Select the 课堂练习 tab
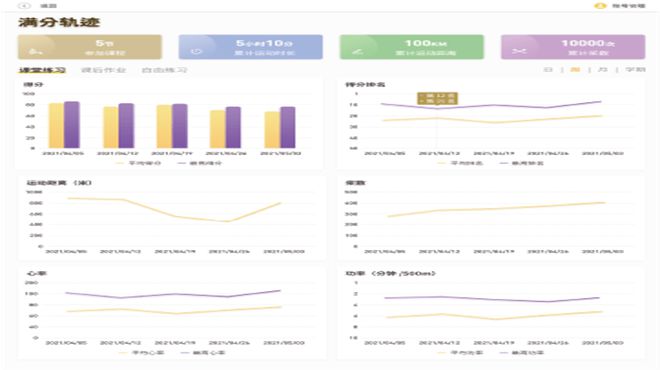This screenshot has width=660, height=370. coord(42,70)
